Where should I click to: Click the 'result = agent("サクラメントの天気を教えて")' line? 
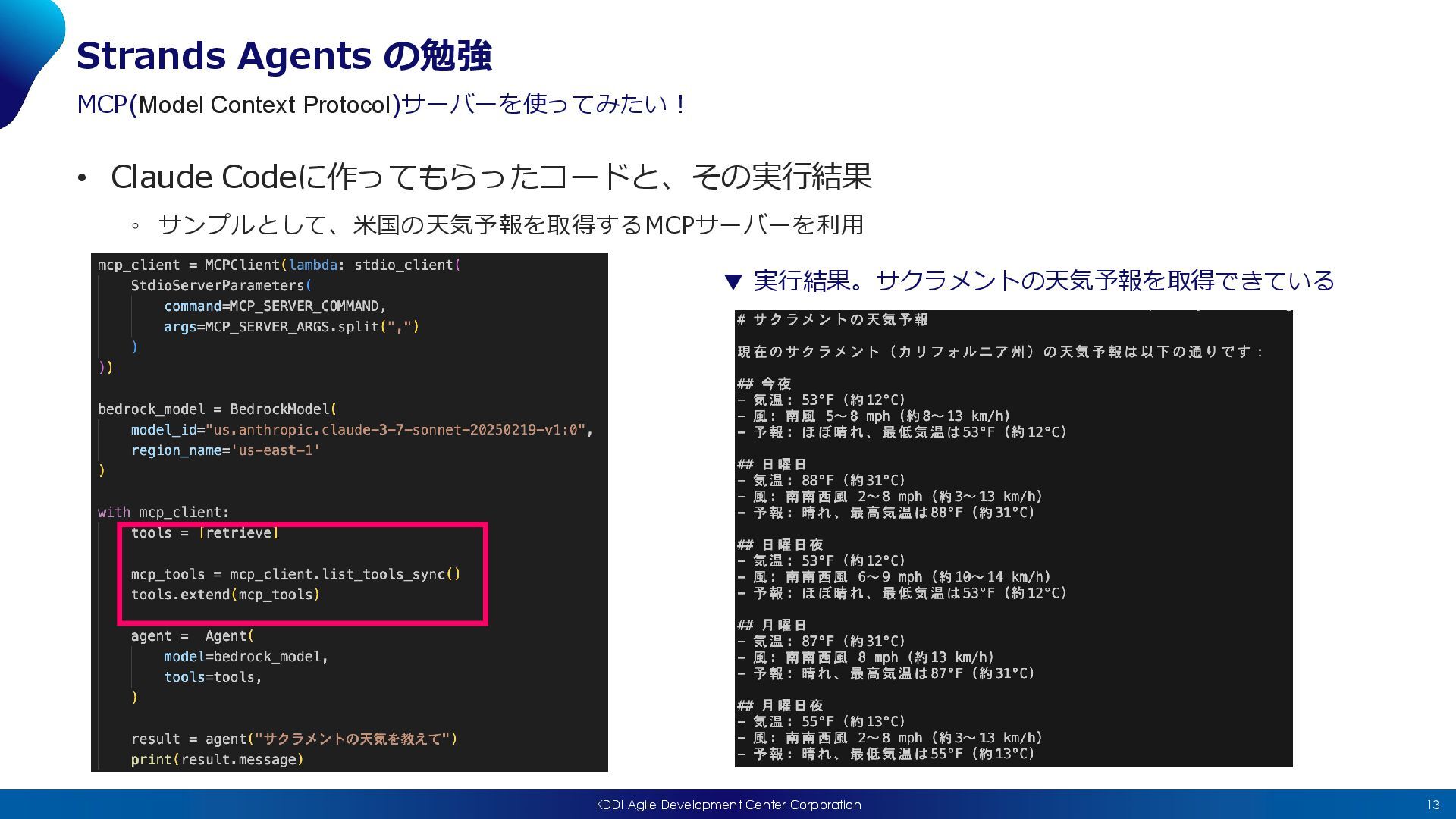click(294, 739)
